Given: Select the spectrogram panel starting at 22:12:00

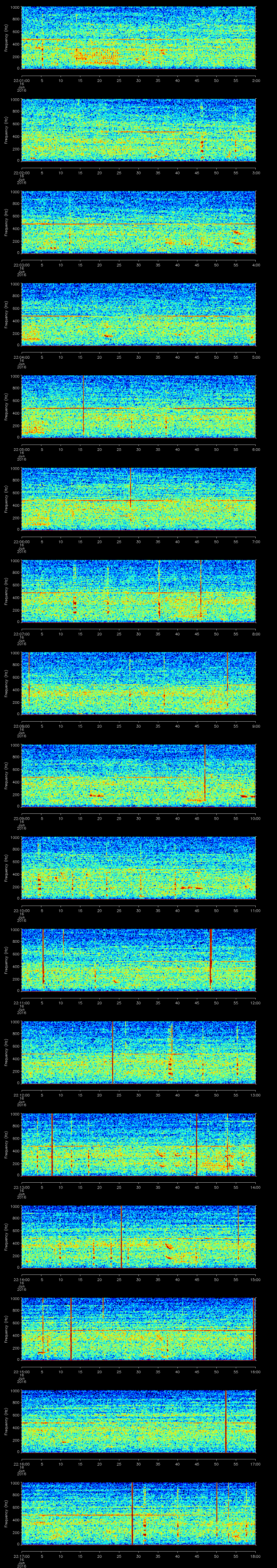Looking at the screenshot, I should (x=138, y=1052).
